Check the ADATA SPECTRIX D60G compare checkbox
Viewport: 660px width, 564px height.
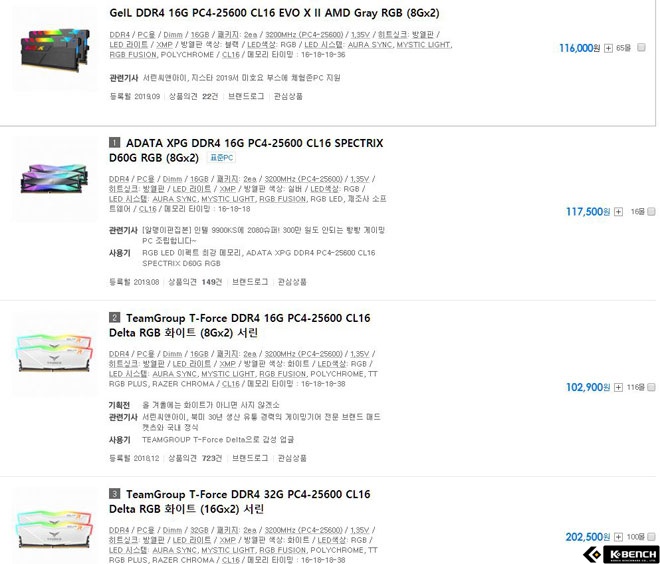[x=651, y=211]
